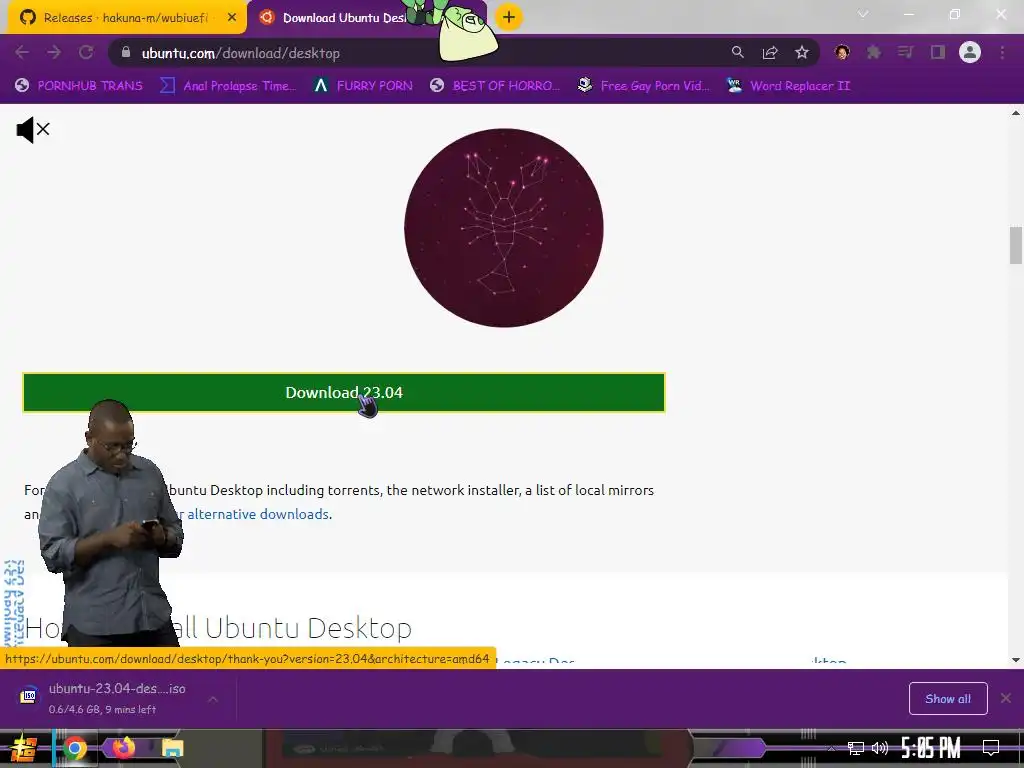Image resolution: width=1024 pixels, height=768 pixels.
Task: Click the 5:05 PM taskbar clock
Action: click(x=931, y=748)
